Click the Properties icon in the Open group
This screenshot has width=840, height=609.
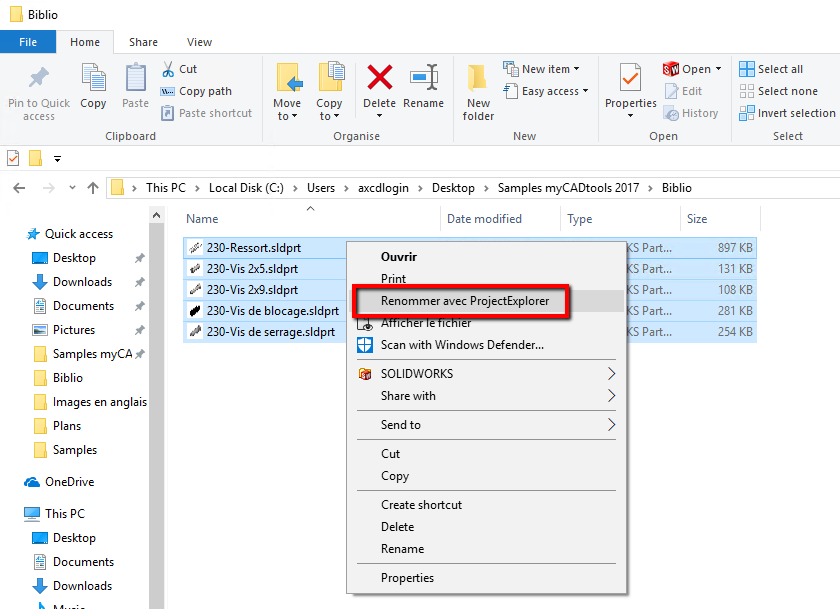pyautogui.click(x=630, y=90)
